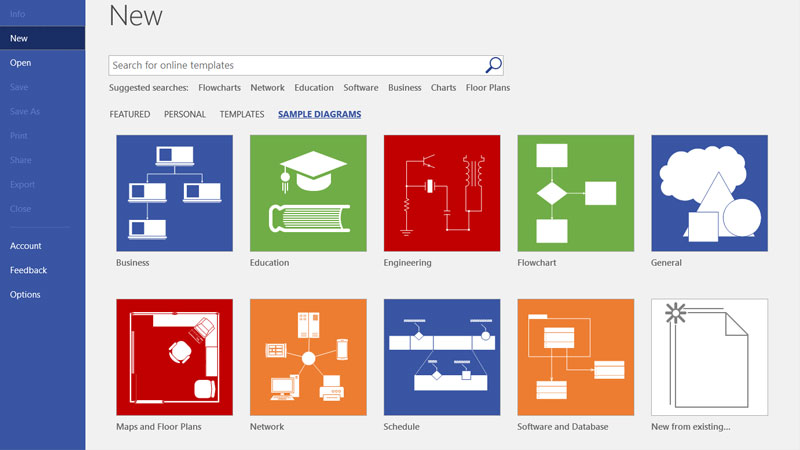
Task: Choose the Engineering circuit diagram icon
Action: point(442,193)
